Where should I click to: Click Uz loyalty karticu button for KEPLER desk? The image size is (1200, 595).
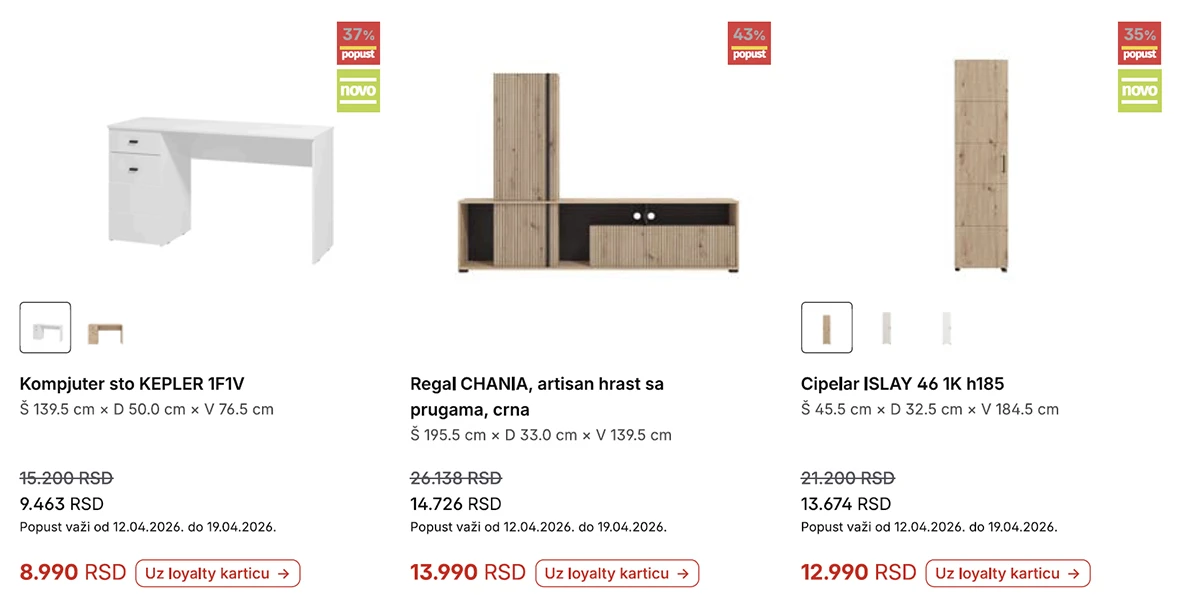tap(217, 573)
